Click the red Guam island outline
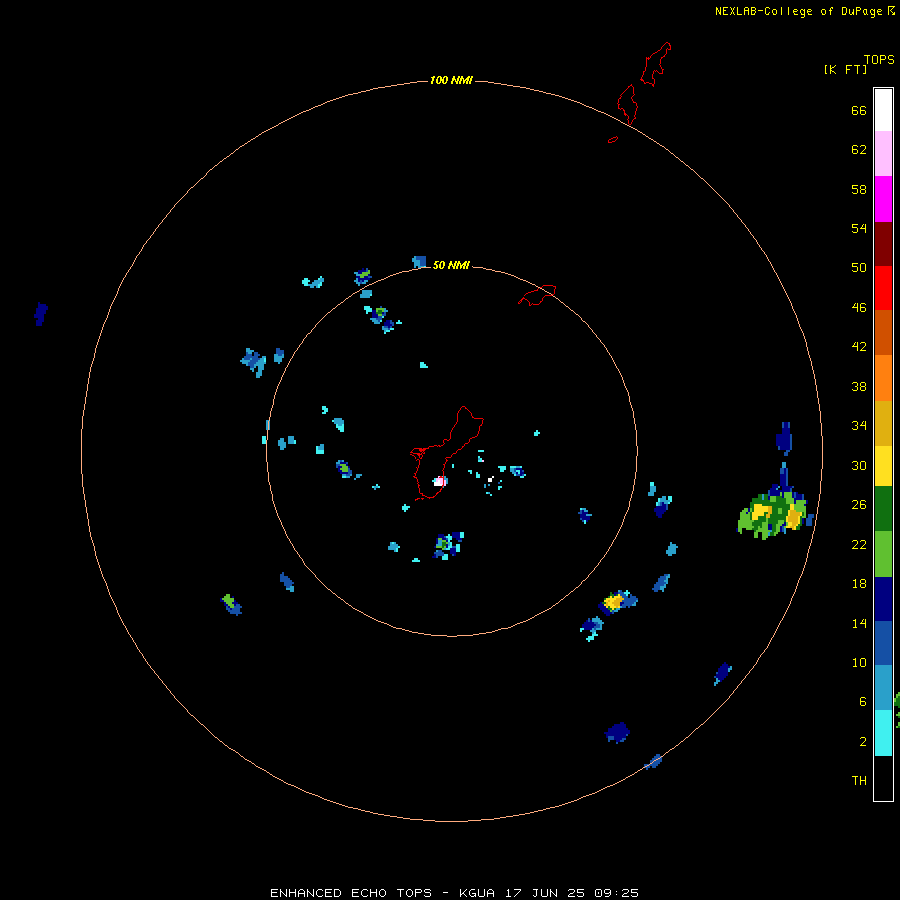Viewport: 900px width, 900px height. pyautogui.click(x=447, y=453)
